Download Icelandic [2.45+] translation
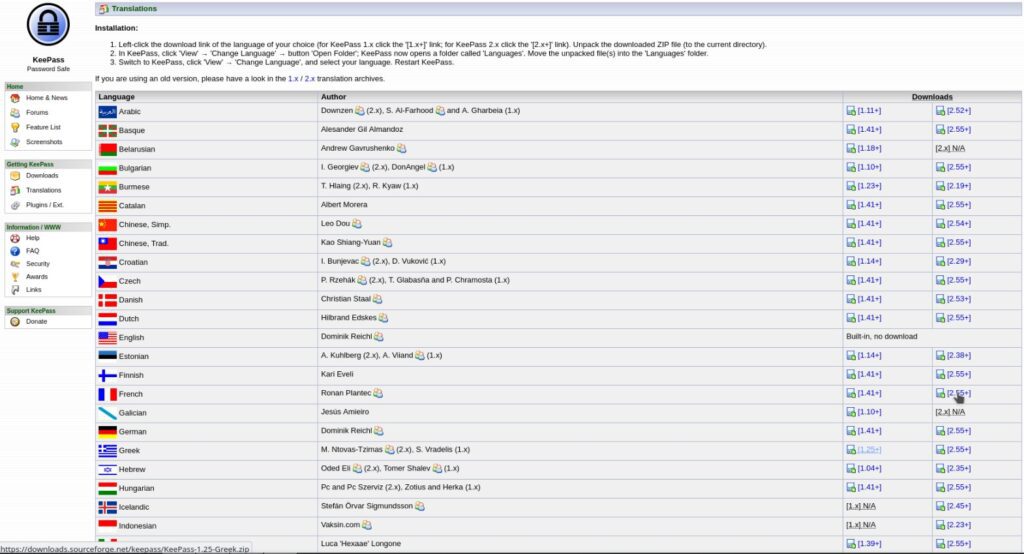Image resolution: width=1024 pixels, height=554 pixels. [x=959, y=506]
